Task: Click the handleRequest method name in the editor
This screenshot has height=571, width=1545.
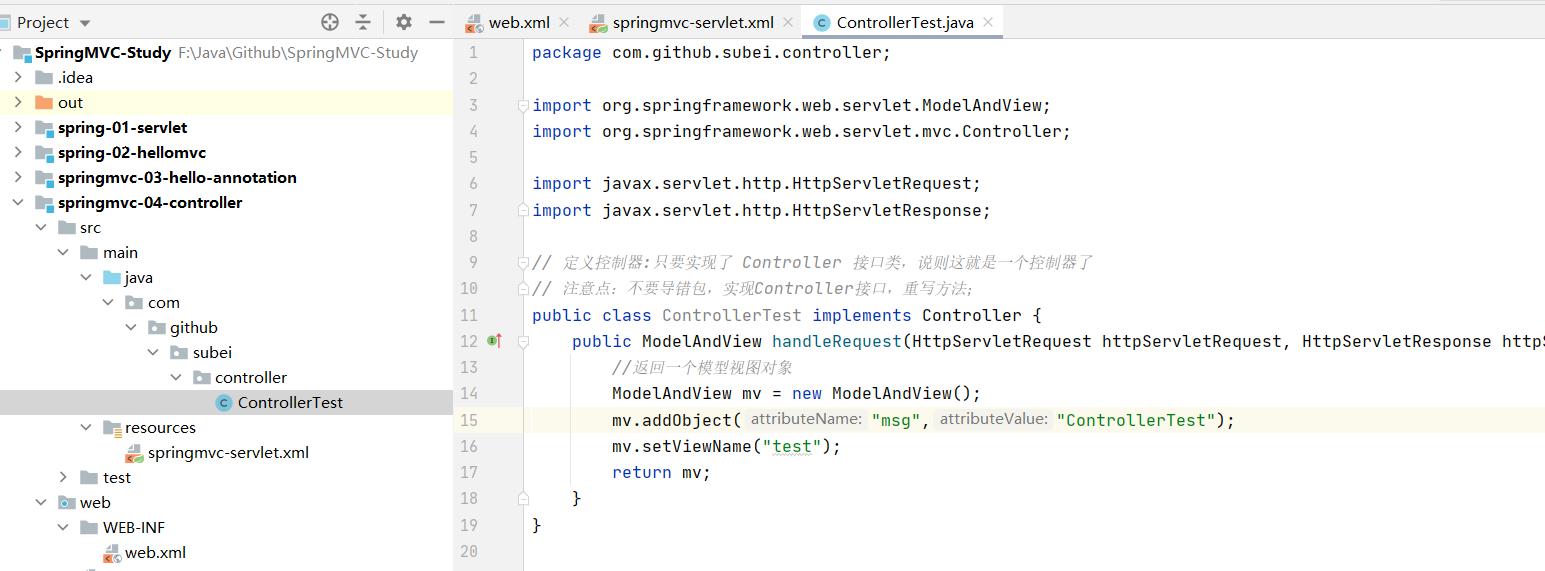Action: coord(836,341)
